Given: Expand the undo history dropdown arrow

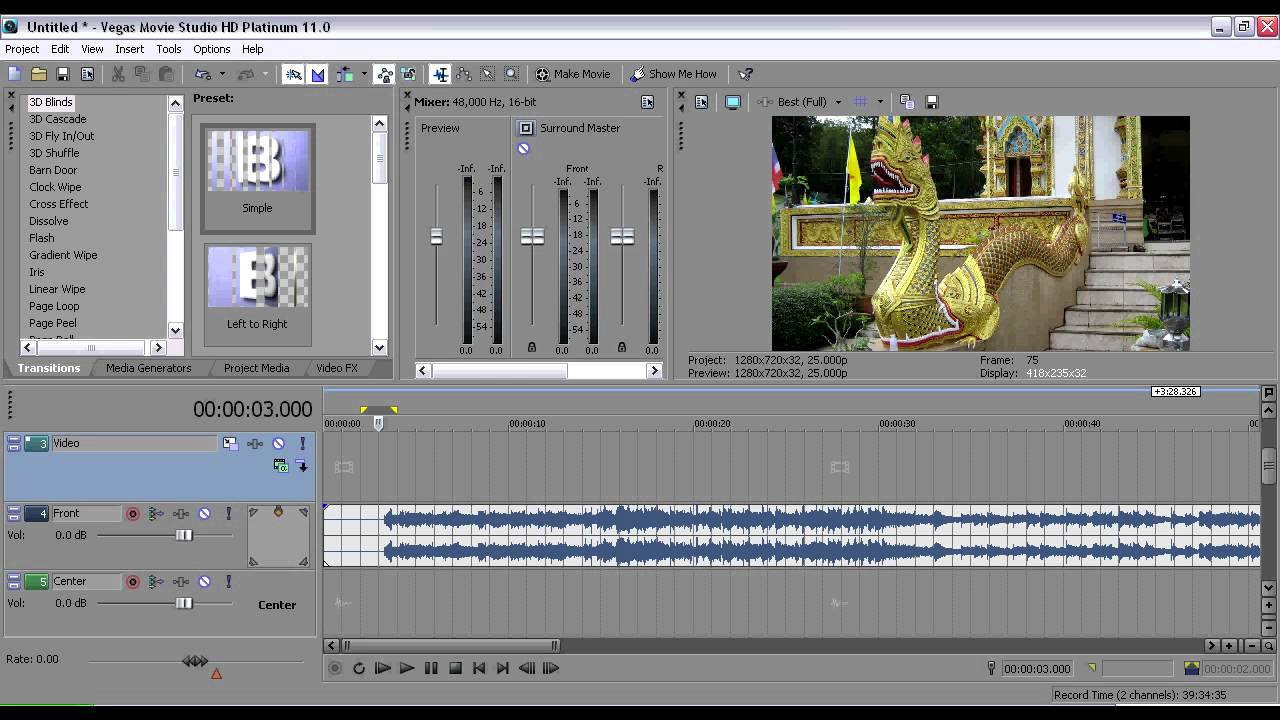Looking at the screenshot, I should (x=220, y=74).
